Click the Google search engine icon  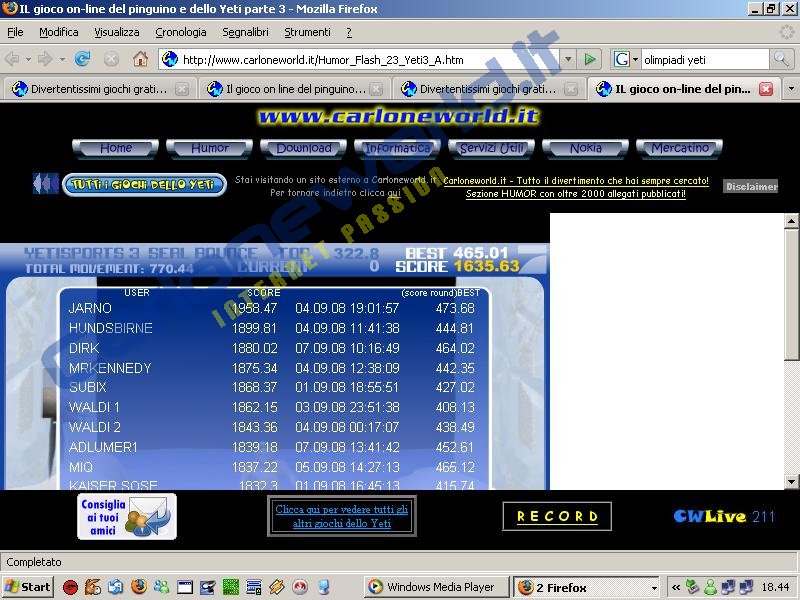click(x=621, y=60)
